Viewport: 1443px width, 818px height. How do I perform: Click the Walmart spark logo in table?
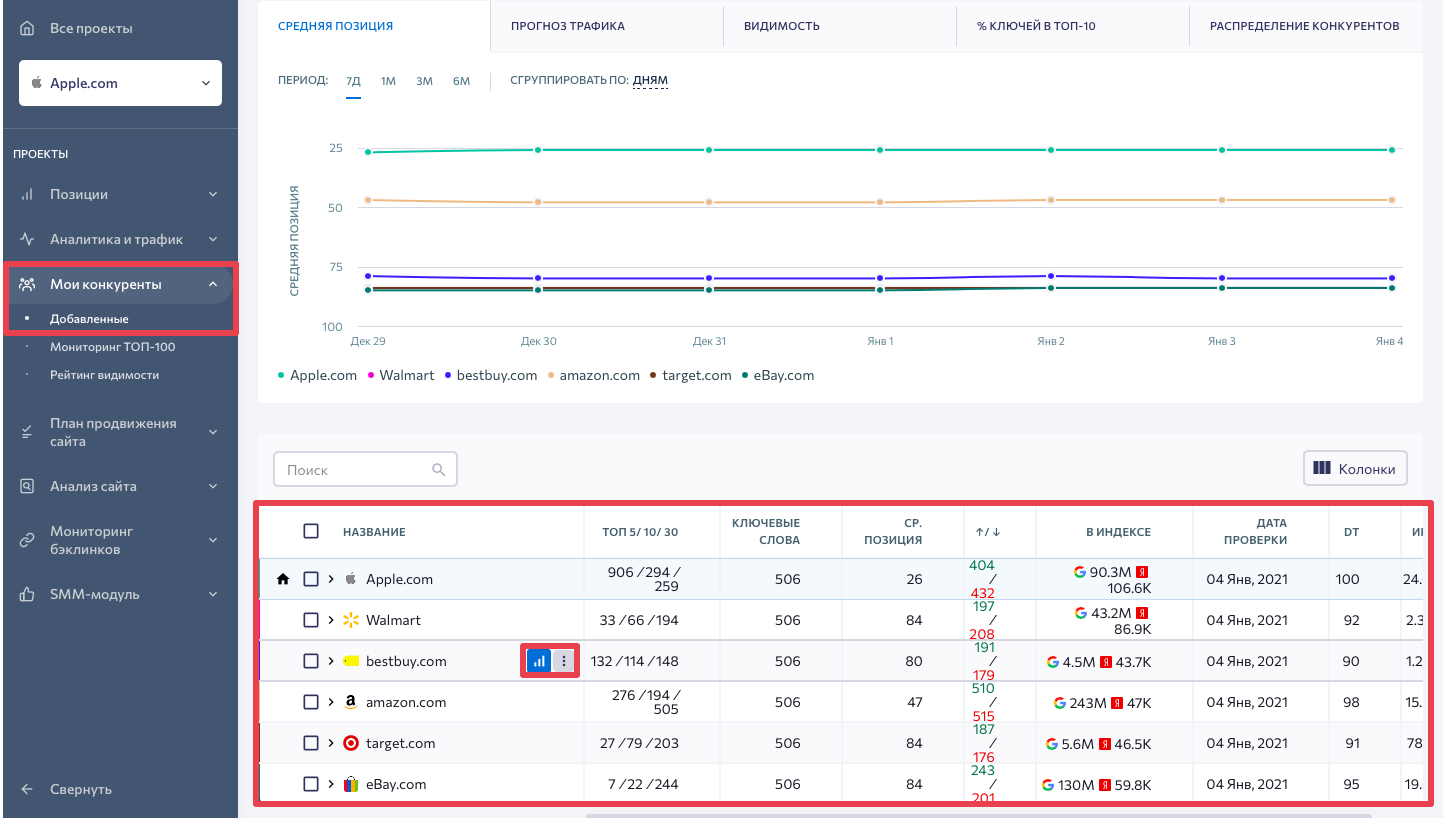point(350,620)
